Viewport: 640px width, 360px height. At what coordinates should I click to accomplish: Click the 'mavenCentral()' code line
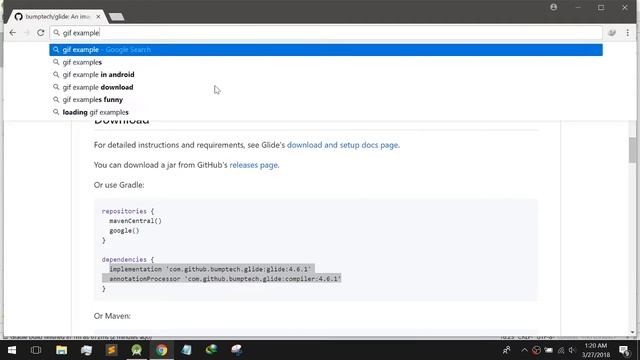point(136,221)
